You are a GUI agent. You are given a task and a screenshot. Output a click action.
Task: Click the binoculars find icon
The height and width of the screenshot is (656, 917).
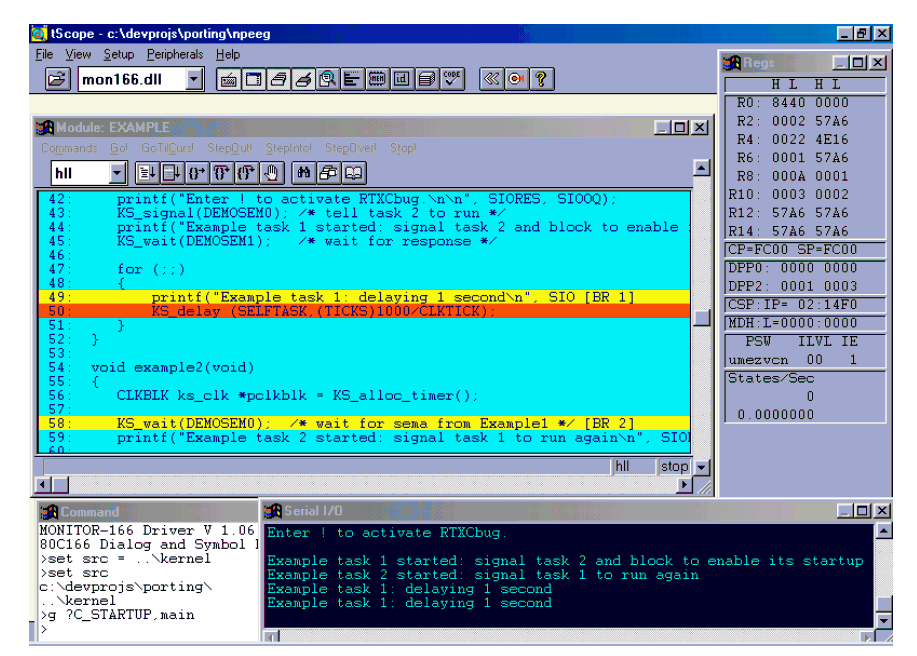[x=304, y=173]
